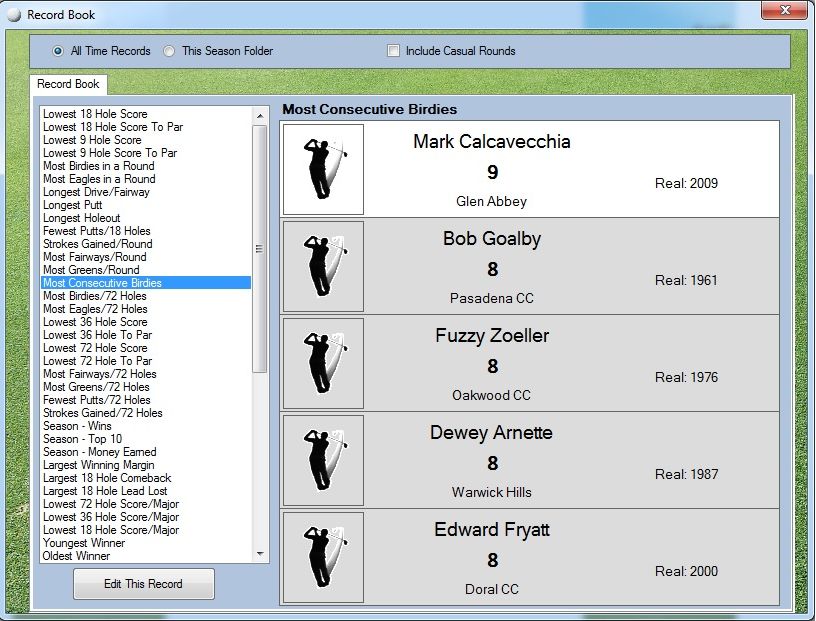Viewport: 816px width, 621px height.
Task: Click Bob Goalby's golfer silhouette icon
Action: point(323,266)
